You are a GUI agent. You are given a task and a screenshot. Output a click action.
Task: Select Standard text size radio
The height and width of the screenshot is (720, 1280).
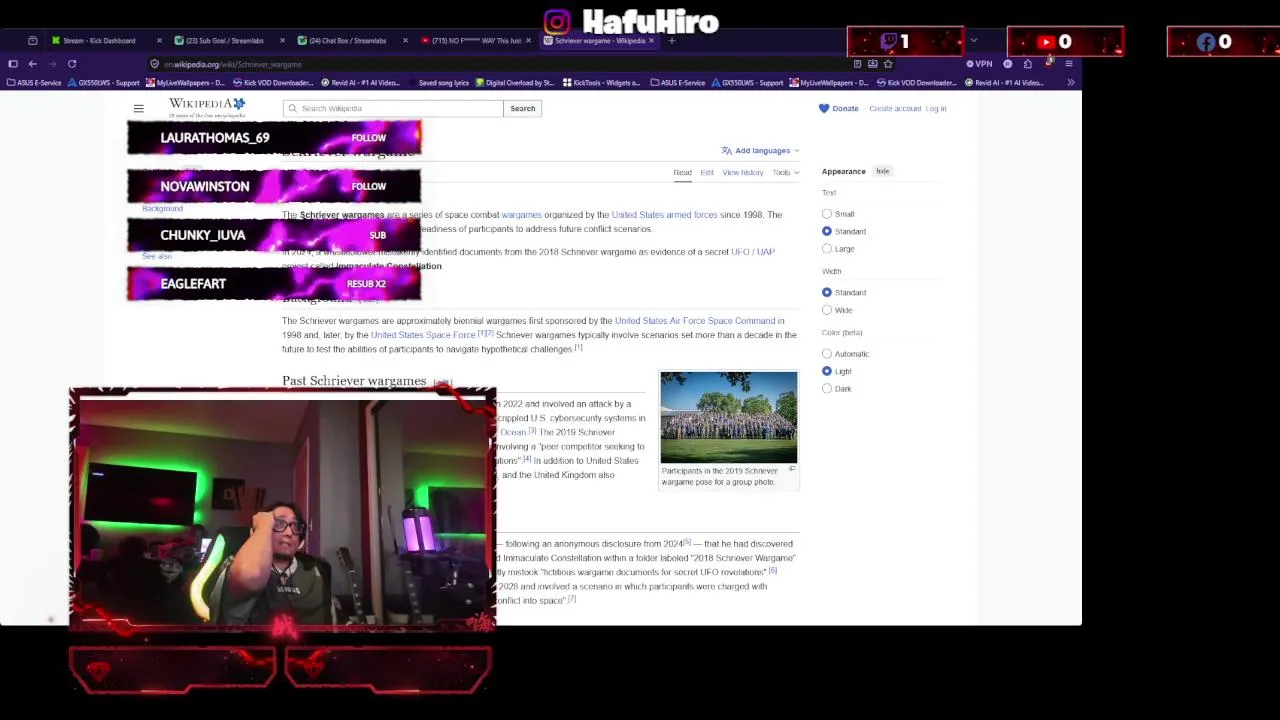pos(827,231)
